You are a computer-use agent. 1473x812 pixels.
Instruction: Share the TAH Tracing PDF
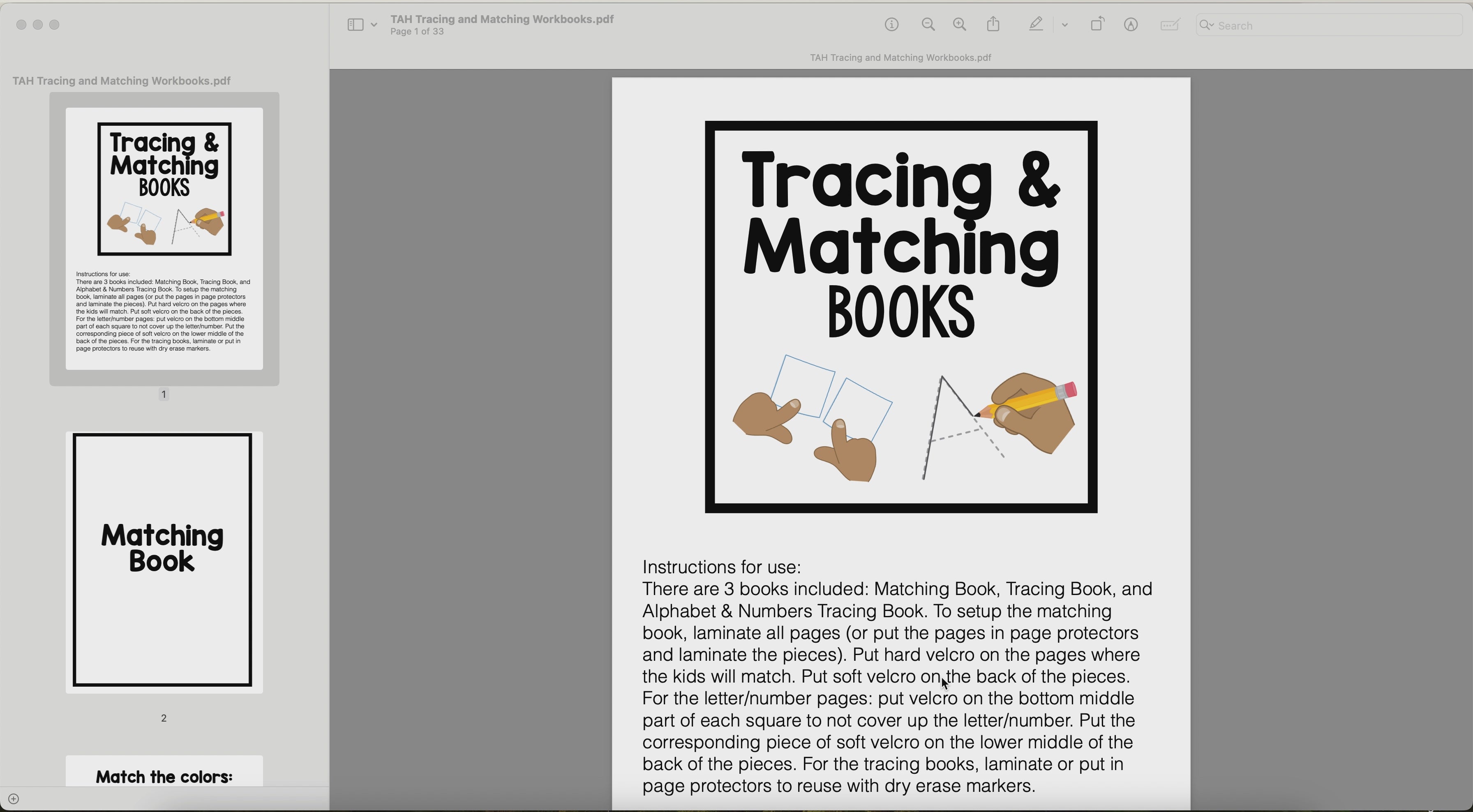click(x=993, y=24)
